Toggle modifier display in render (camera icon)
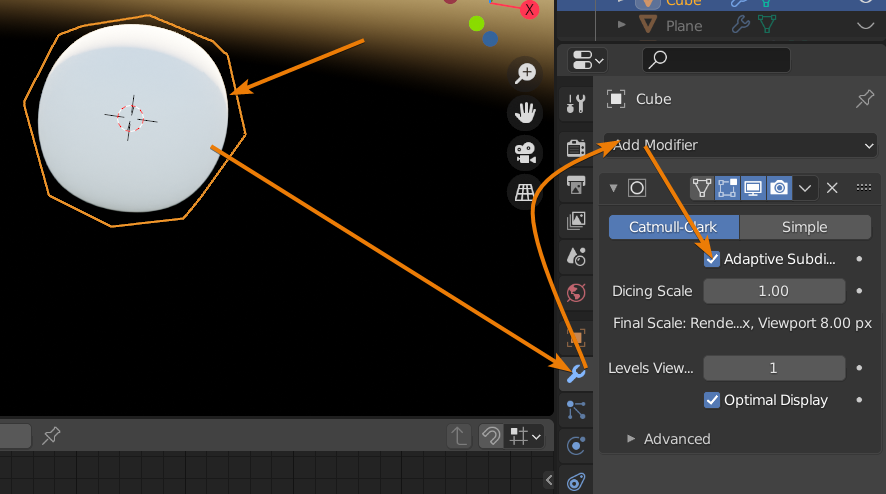Viewport: 886px width, 494px height. (x=779, y=188)
